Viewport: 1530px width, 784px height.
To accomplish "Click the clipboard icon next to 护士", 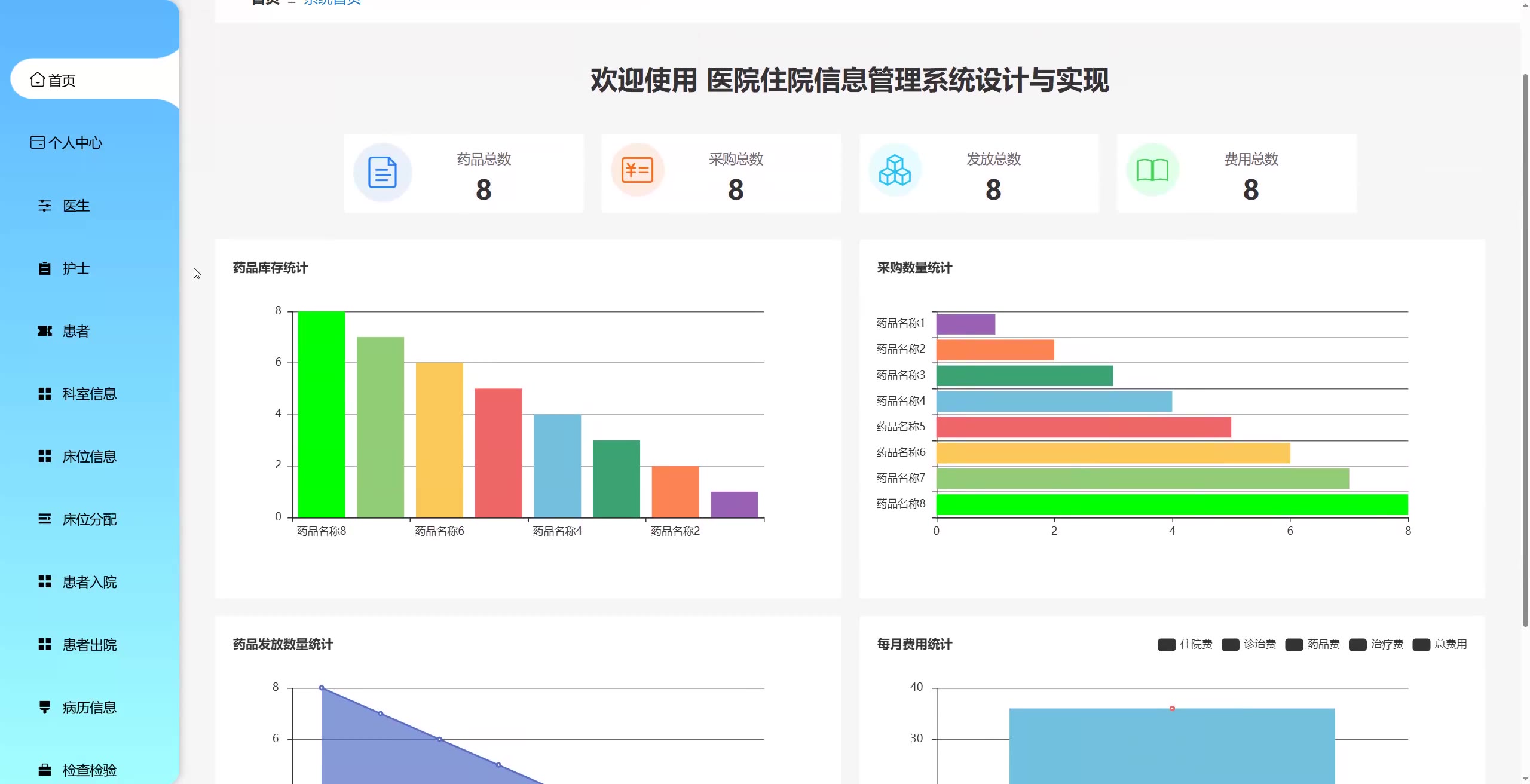I will click(x=45, y=268).
